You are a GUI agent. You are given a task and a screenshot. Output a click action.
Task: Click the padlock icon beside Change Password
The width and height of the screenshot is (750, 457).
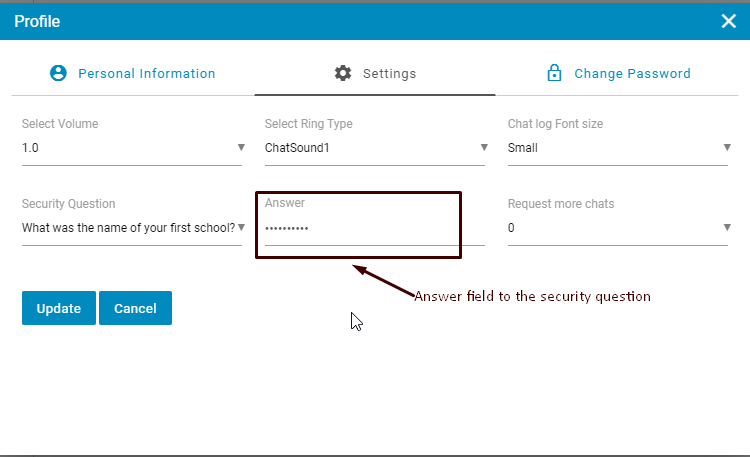[553, 73]
